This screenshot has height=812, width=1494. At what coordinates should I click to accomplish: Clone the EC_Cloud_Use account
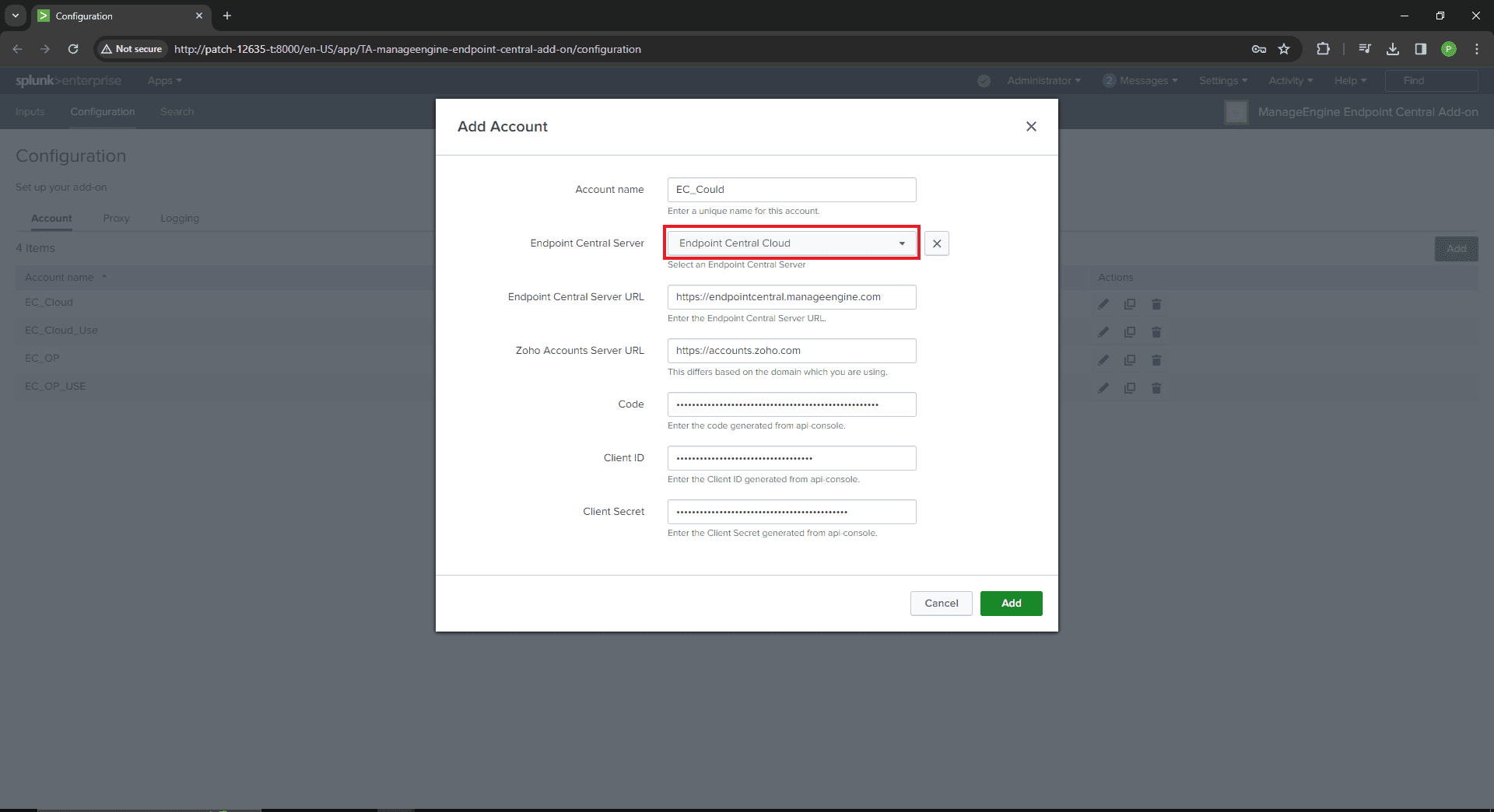point(1130,332)
